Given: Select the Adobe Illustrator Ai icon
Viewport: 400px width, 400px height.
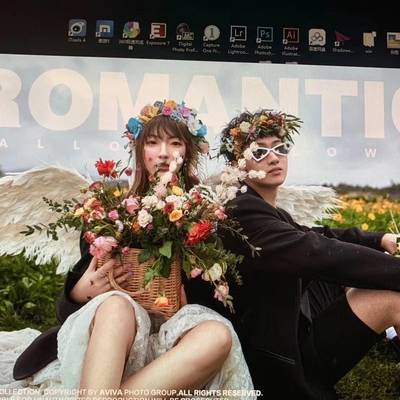Looking at the screenshot, I should click(291, 35).
